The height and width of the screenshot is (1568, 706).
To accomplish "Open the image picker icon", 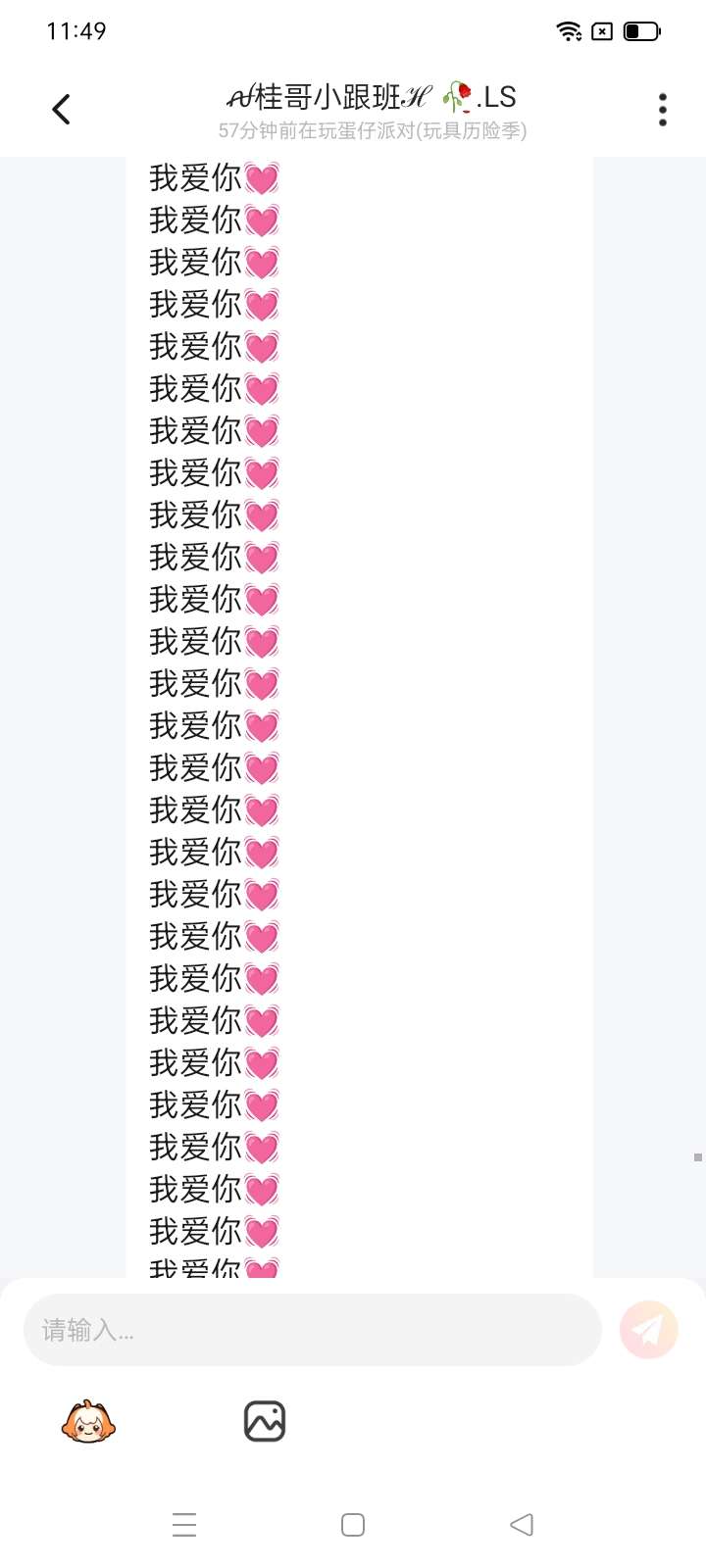I will point(265,1421).
